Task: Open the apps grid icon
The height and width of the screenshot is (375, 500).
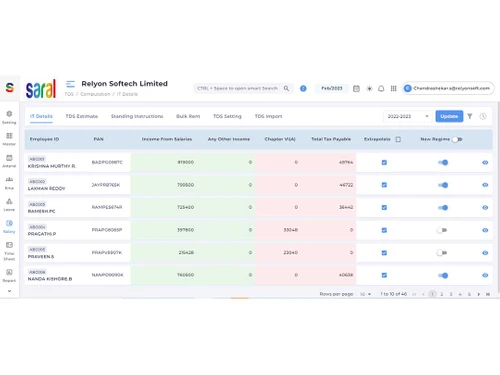Action: 394,88
